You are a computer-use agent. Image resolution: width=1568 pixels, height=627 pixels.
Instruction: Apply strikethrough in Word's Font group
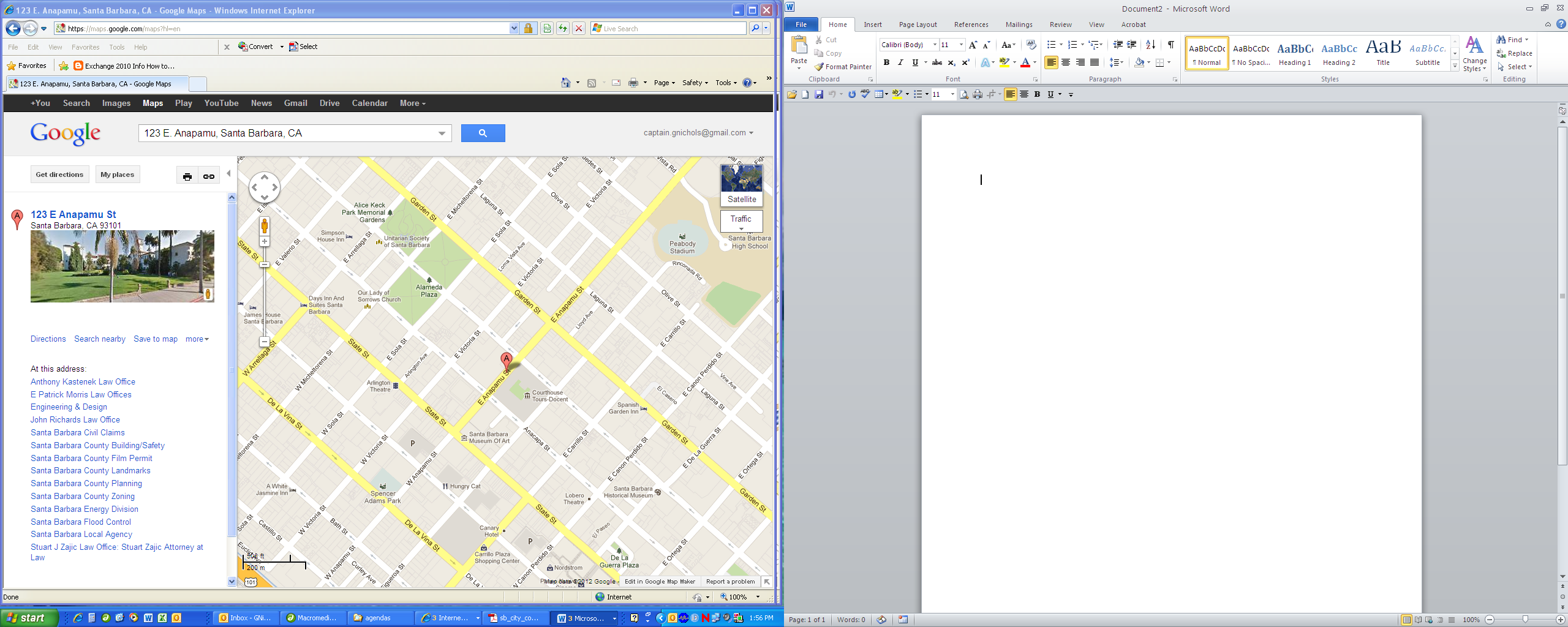click(x=937, y=62)
